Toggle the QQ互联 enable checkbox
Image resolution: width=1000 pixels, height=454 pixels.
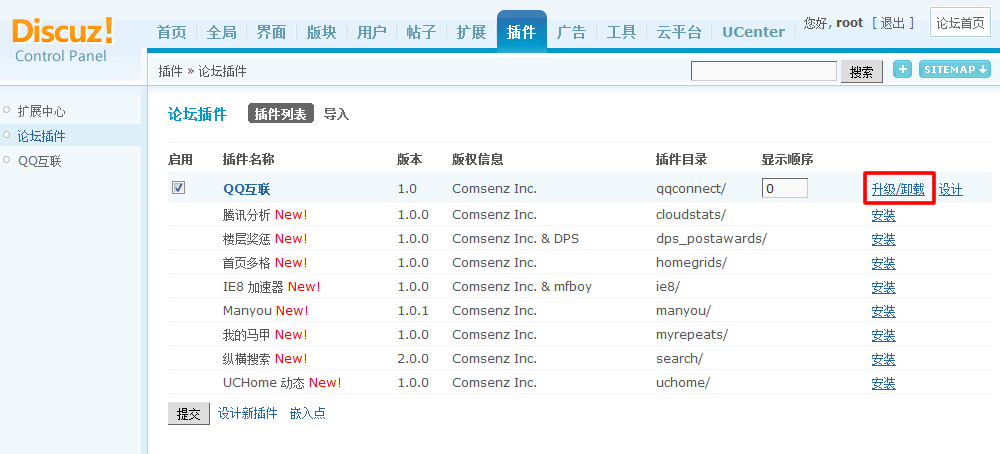[179, 188]
